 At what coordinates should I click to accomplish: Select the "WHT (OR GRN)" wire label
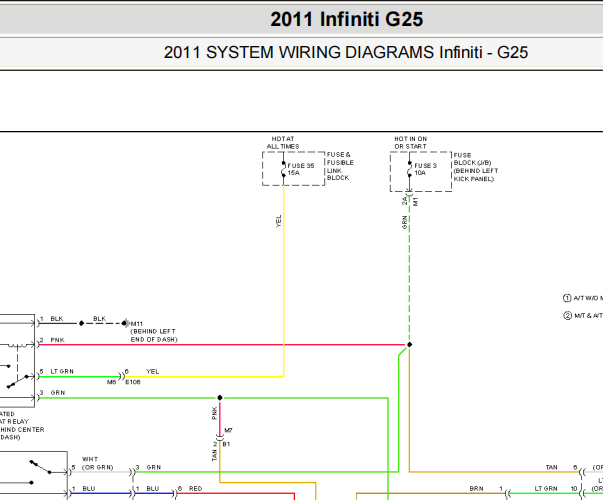tap(97, 463)
